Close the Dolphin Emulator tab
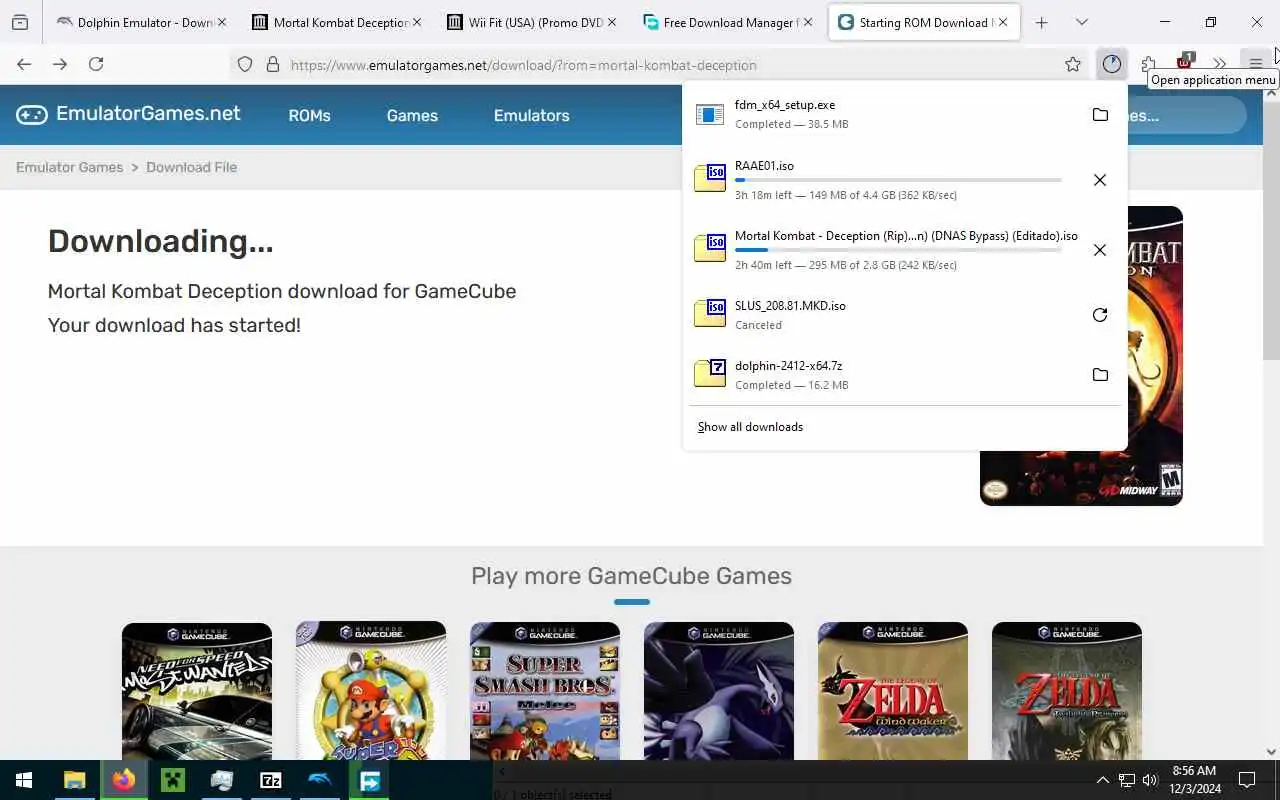Screen dimensions: 1280x800 pos(221,22)
